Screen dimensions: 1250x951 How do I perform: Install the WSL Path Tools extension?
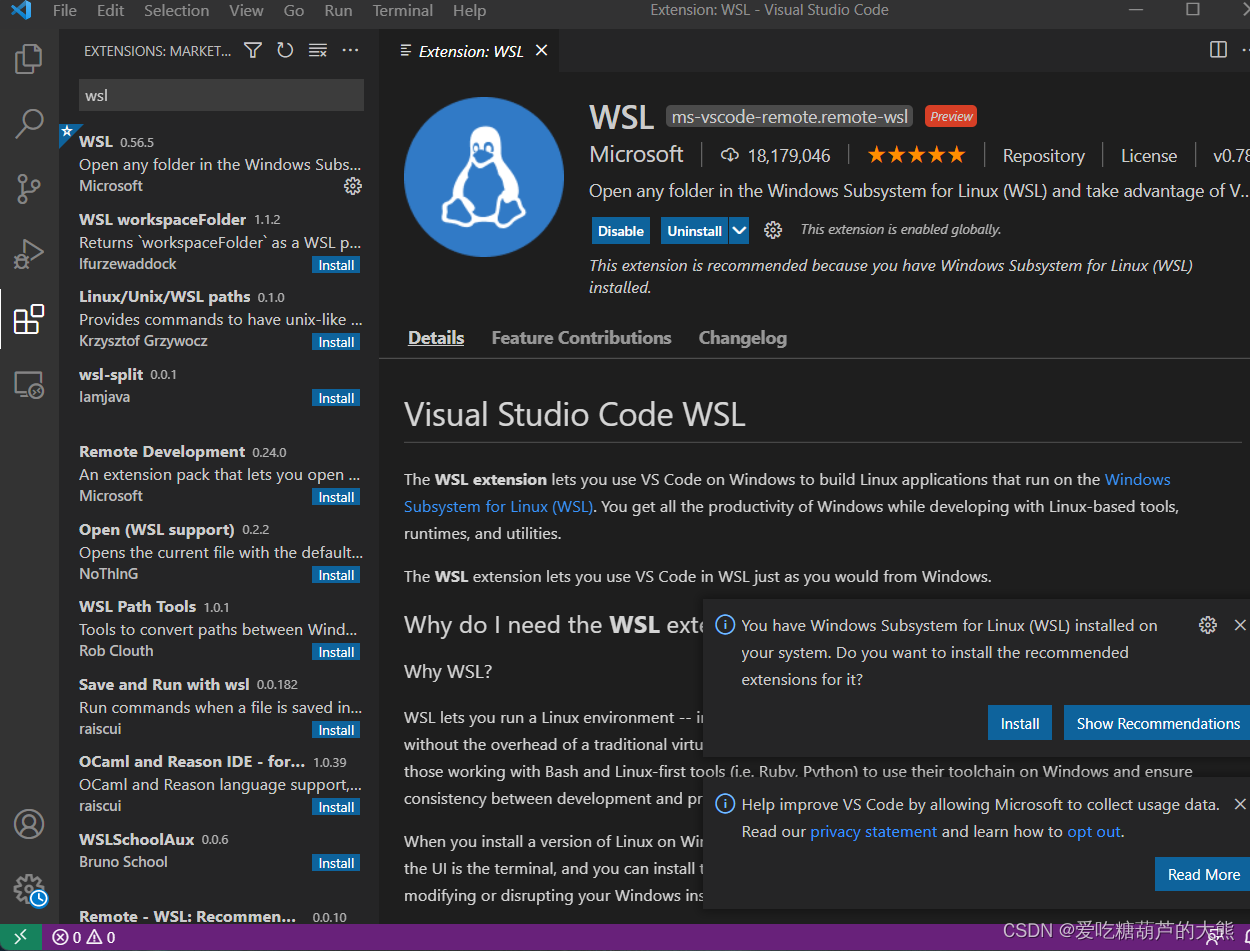[x=336, y=651]
